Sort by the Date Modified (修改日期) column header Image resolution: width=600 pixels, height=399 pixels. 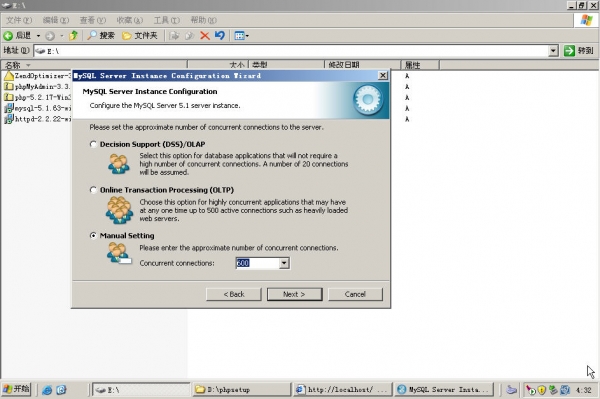[x=362, y=65]
